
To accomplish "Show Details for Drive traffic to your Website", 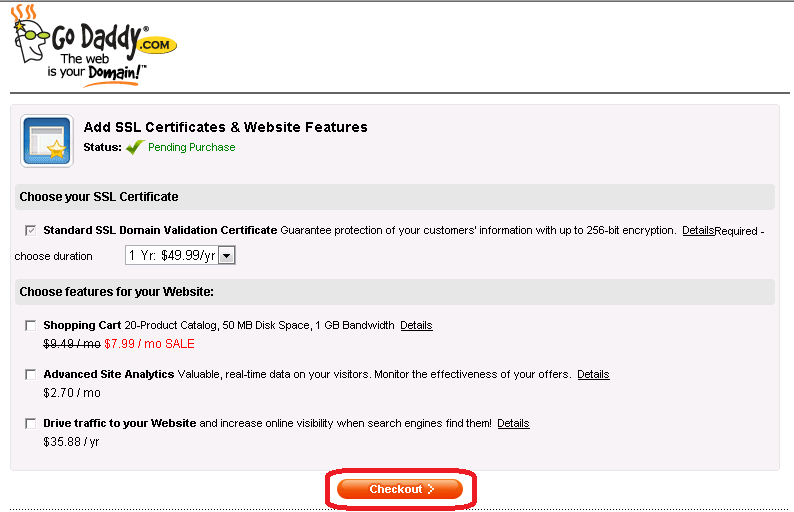I will (x=513, y=423).
